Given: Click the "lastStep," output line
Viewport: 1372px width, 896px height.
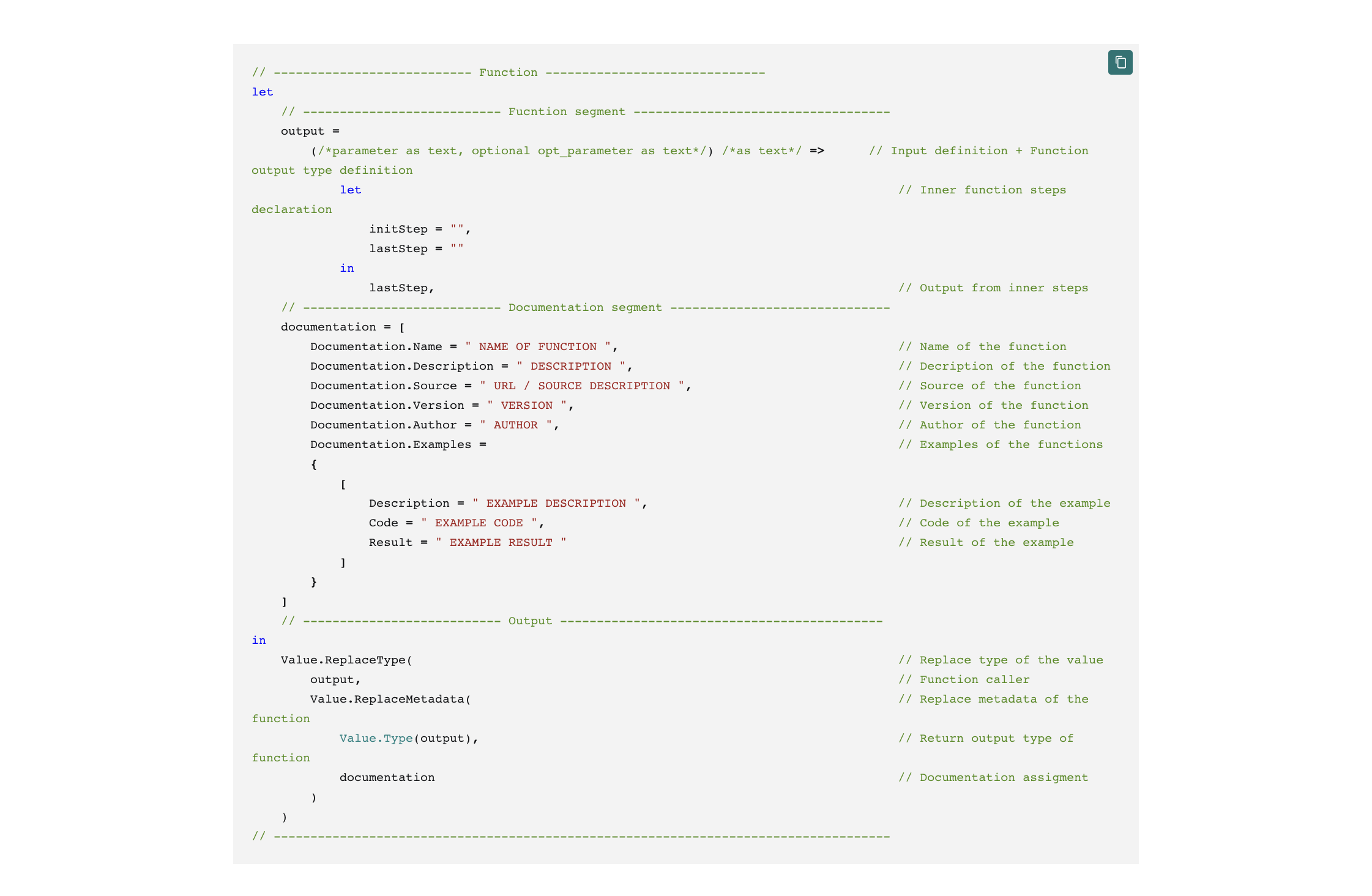Looking at the screenshot, I should coord(401,288).
